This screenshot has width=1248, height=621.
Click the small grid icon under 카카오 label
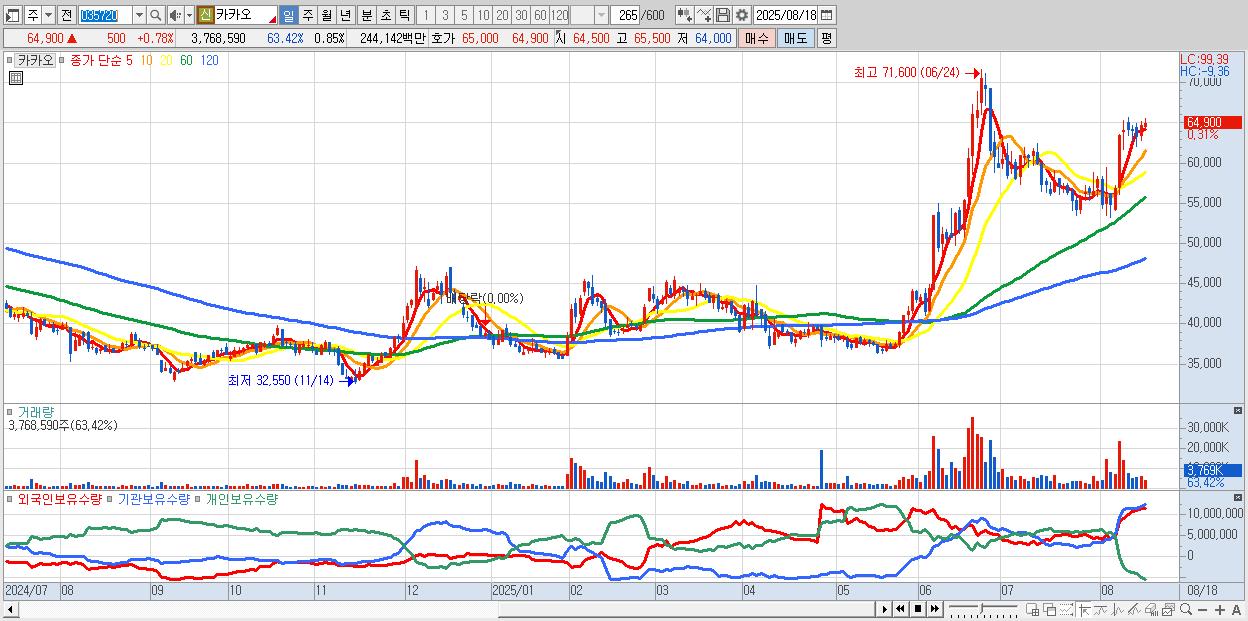click(16, 78)
